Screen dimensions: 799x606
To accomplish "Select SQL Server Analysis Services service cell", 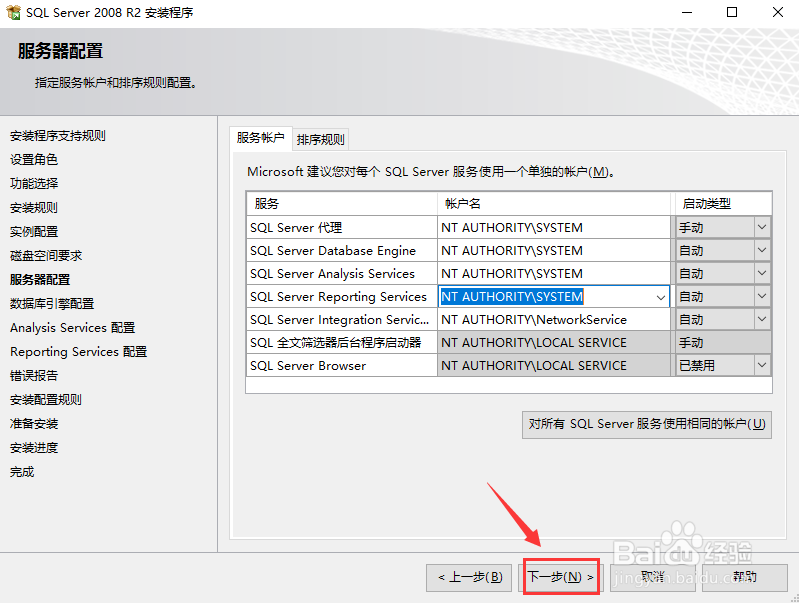I will click(342, 273).
